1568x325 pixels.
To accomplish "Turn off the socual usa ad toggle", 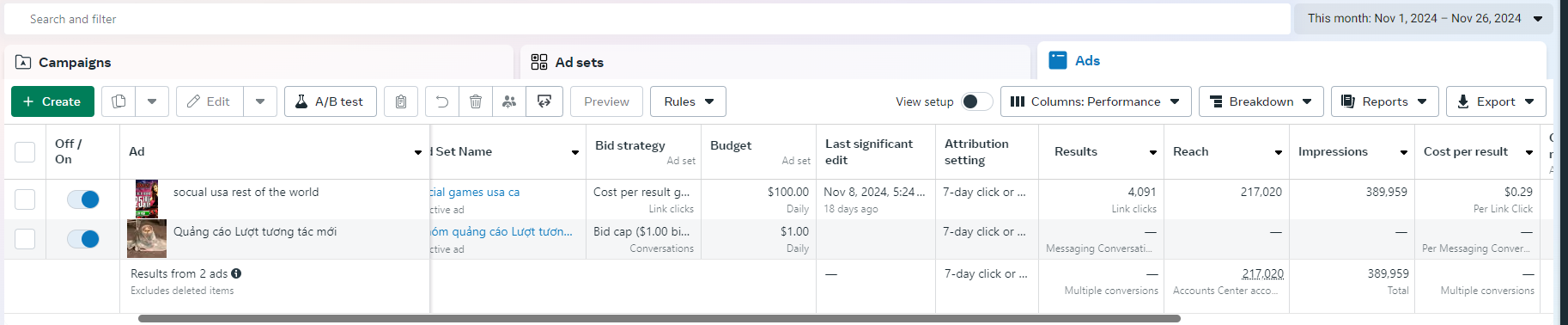I will click(83, 199).
